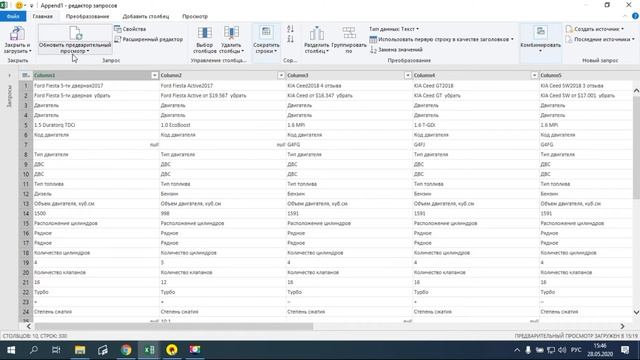This screenshot has width=640, height=360.
Task: Click the smiley feedback icon in title bar
Action: pos(19,5)
